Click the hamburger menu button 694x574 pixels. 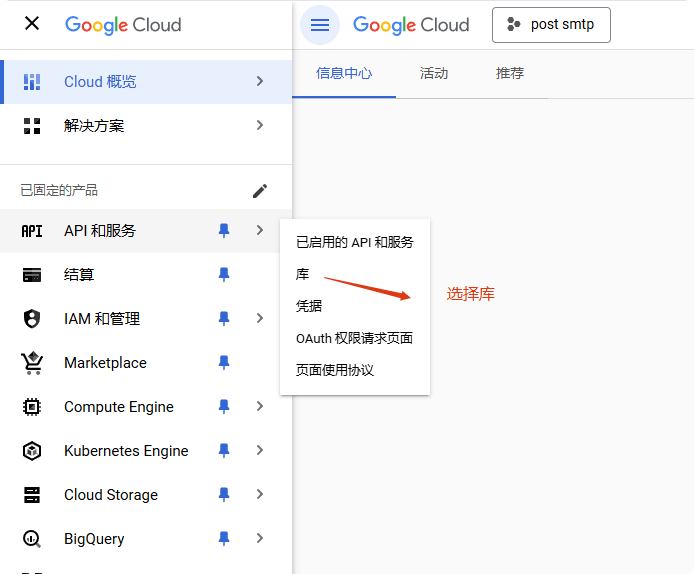pyautogui.click(x=320, y=25)
